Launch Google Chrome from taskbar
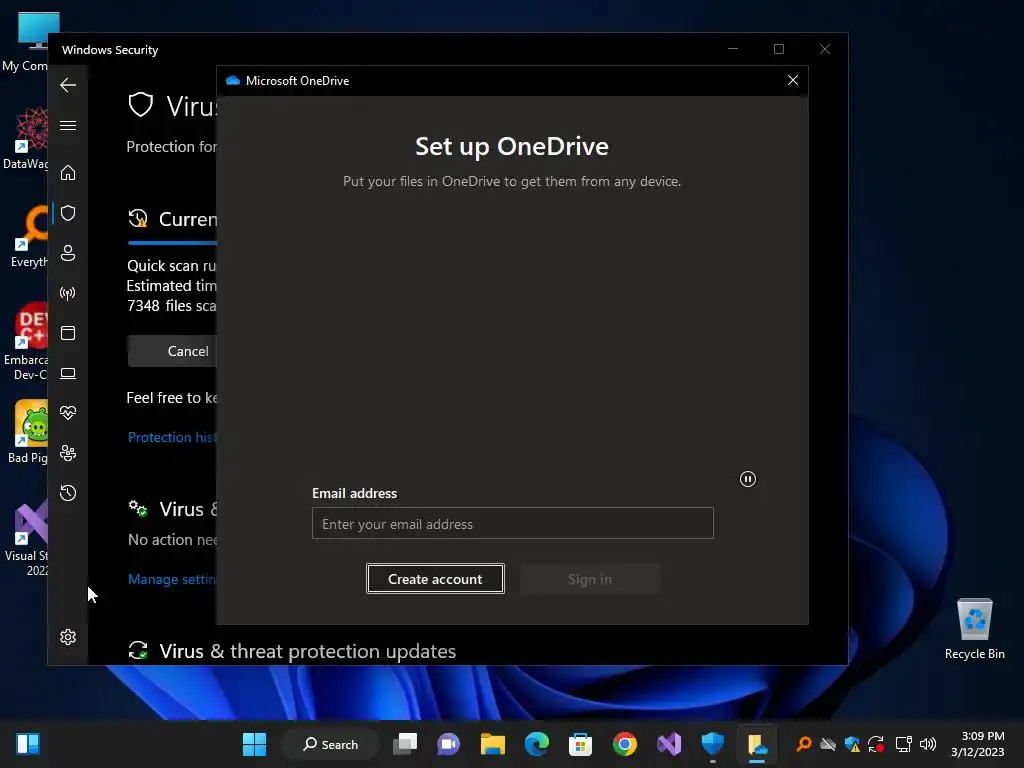The image size is (1024, 768). click(x=625, y=744)
